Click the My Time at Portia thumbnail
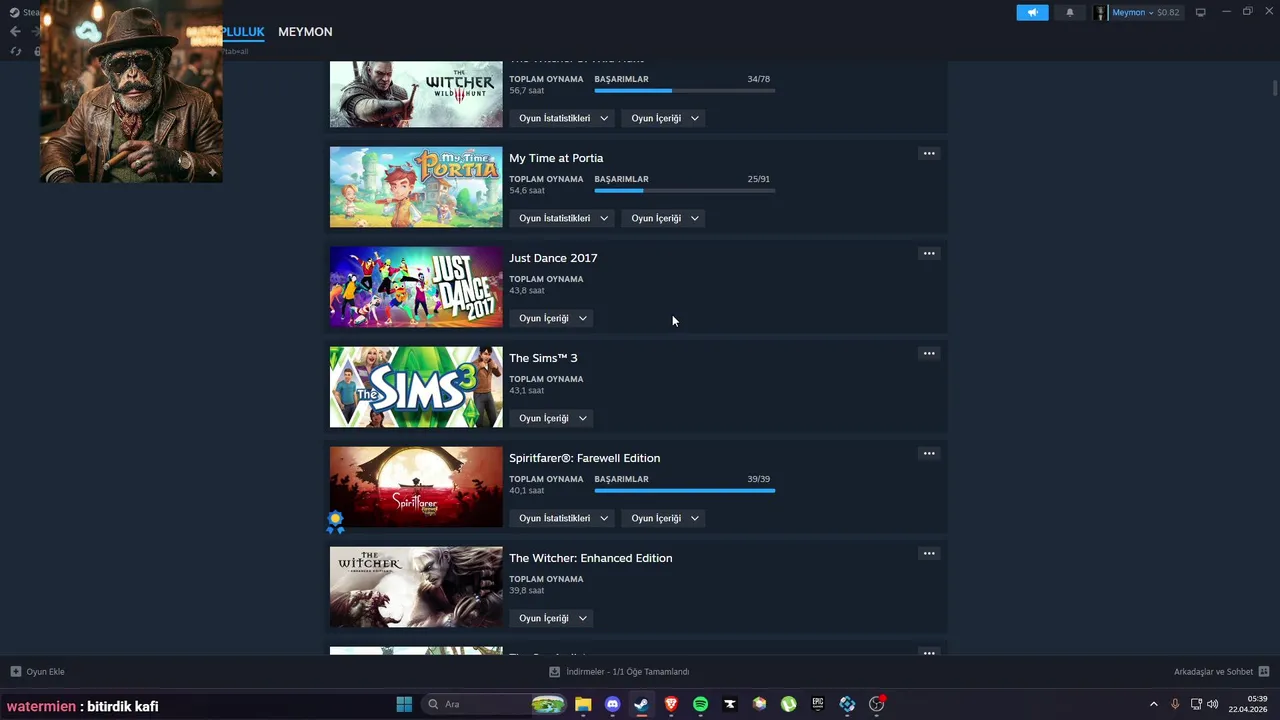The image size is (1280, 720). pyautogui.click(x=416, y=187)
